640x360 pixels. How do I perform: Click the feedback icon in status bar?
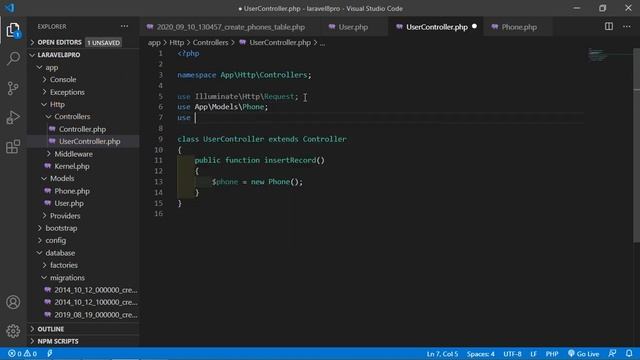click(612, 353)
